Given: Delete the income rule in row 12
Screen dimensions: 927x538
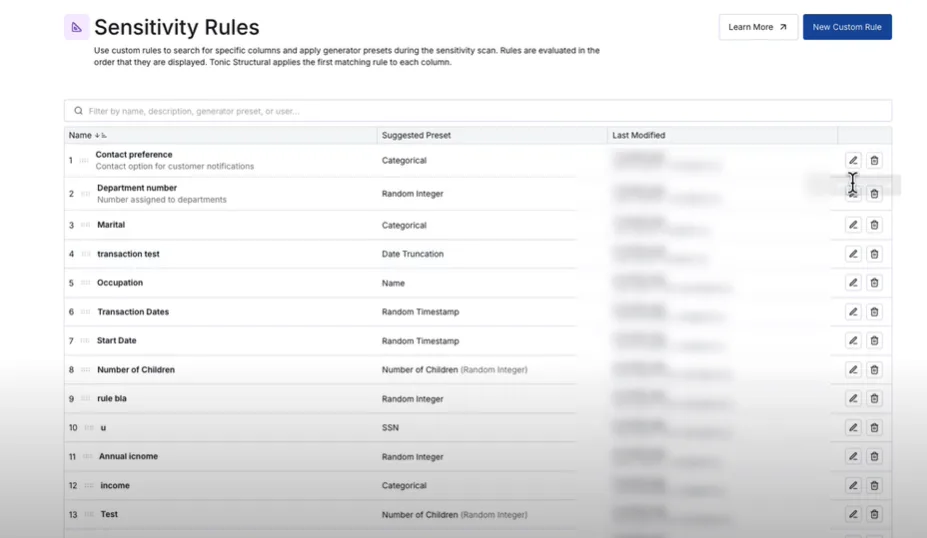Looking at the screenshot, I should [x=874, y=485].
